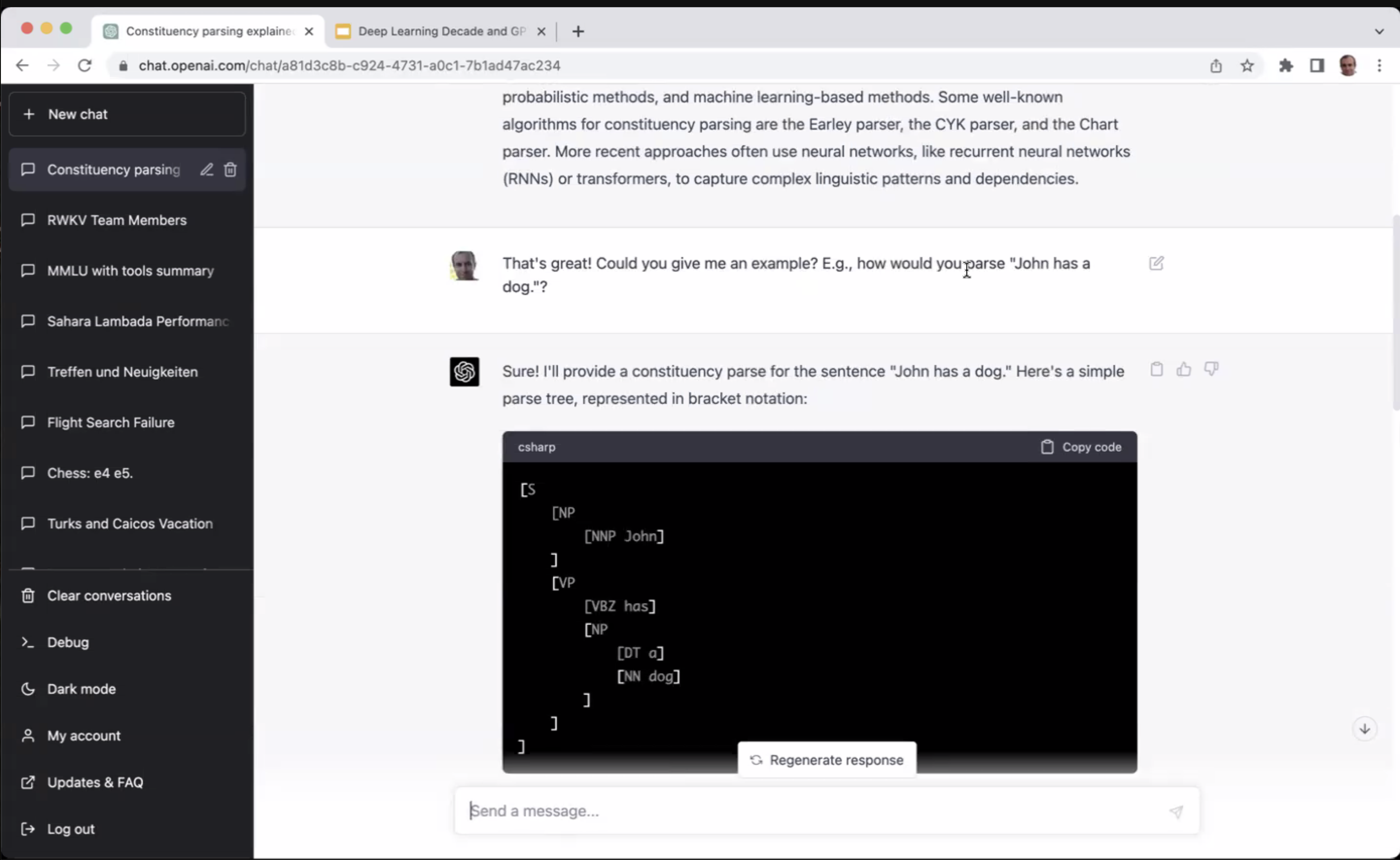The width and height of the screenshot is (1400, 860).
Task: Open the browser extensions puzzle icon
Action: 1286,66
